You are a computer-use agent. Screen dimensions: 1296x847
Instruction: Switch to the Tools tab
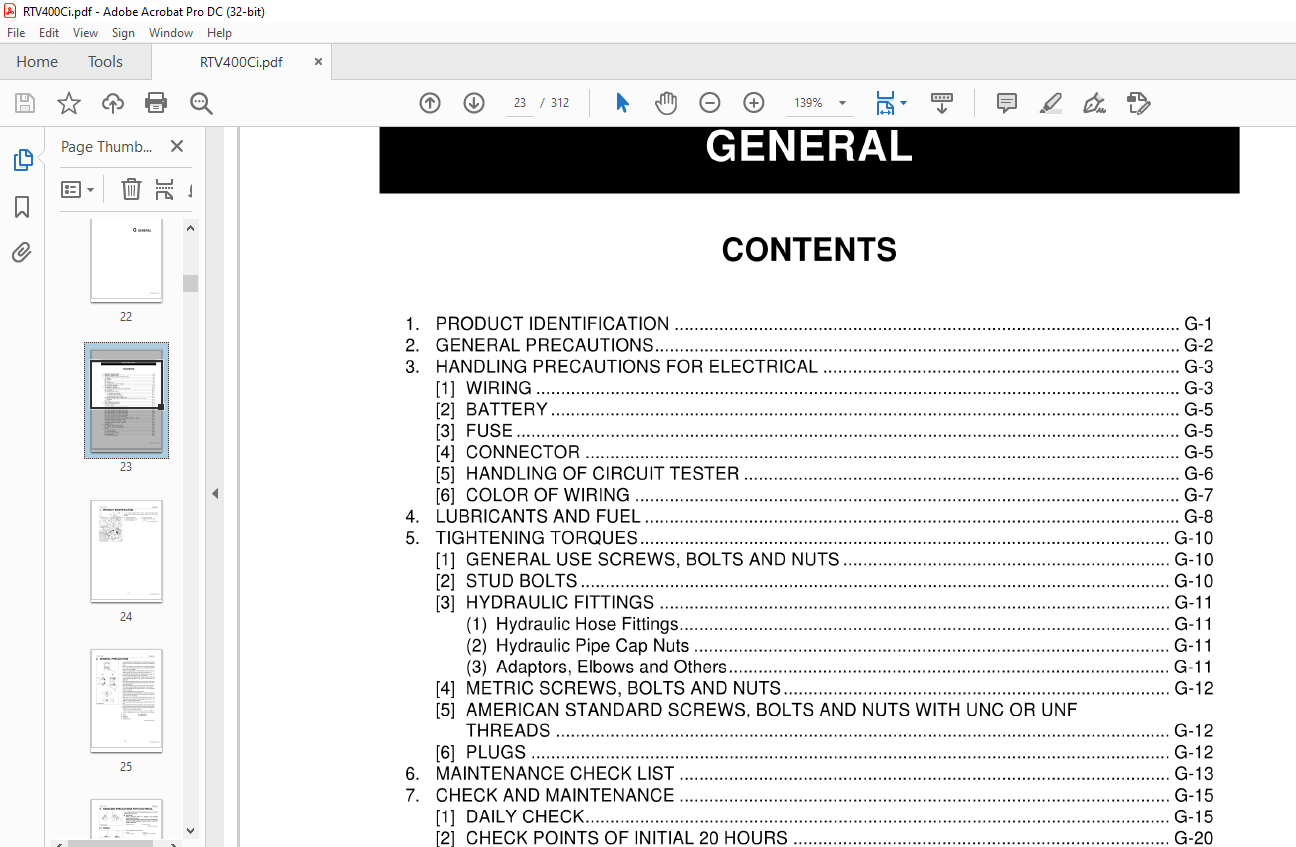pyautogui.click(x=105, y=62)
